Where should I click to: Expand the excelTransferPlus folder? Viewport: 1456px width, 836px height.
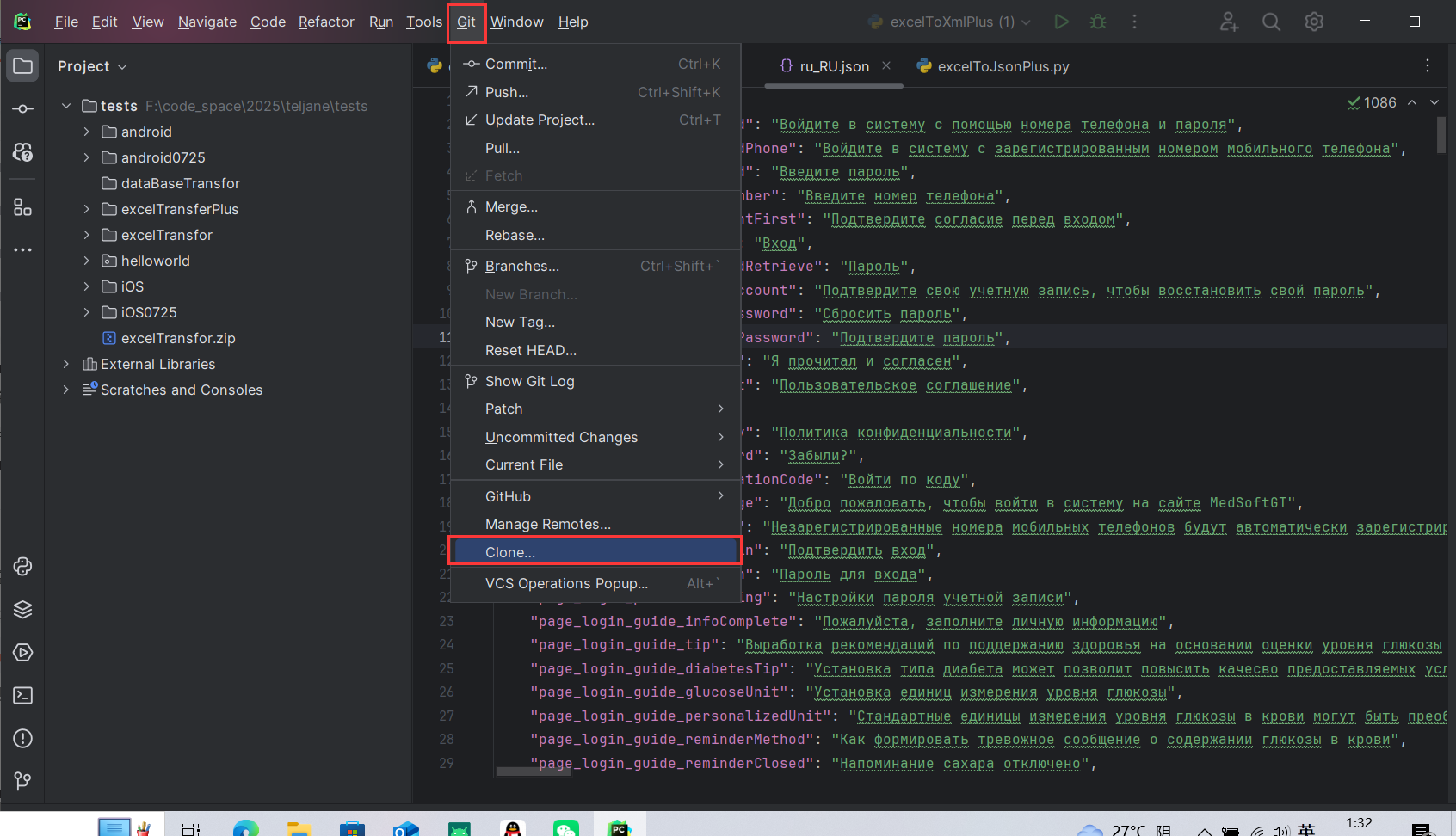pyautogui.click(x=86, y=209)
